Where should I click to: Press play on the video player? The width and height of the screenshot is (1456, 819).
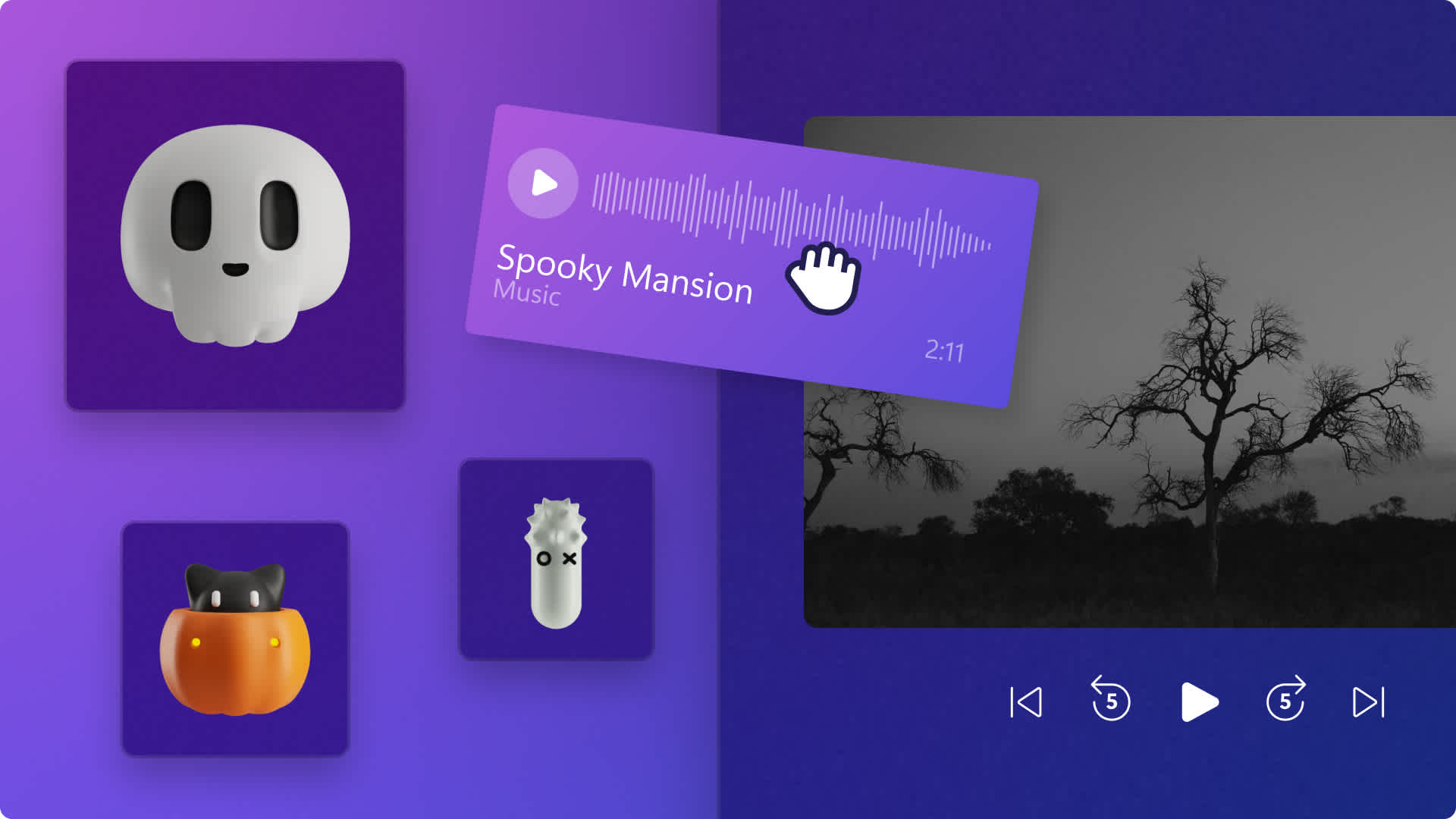point(1197,700)
